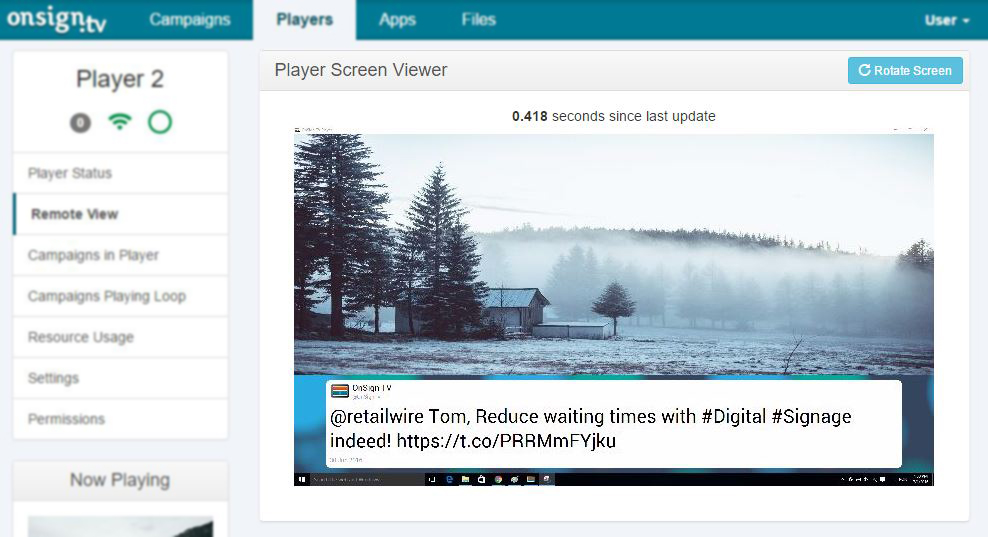This screenshot has height=537, width=988.
Task: Click the Player 2 title
Action: [x=120, y=79]
